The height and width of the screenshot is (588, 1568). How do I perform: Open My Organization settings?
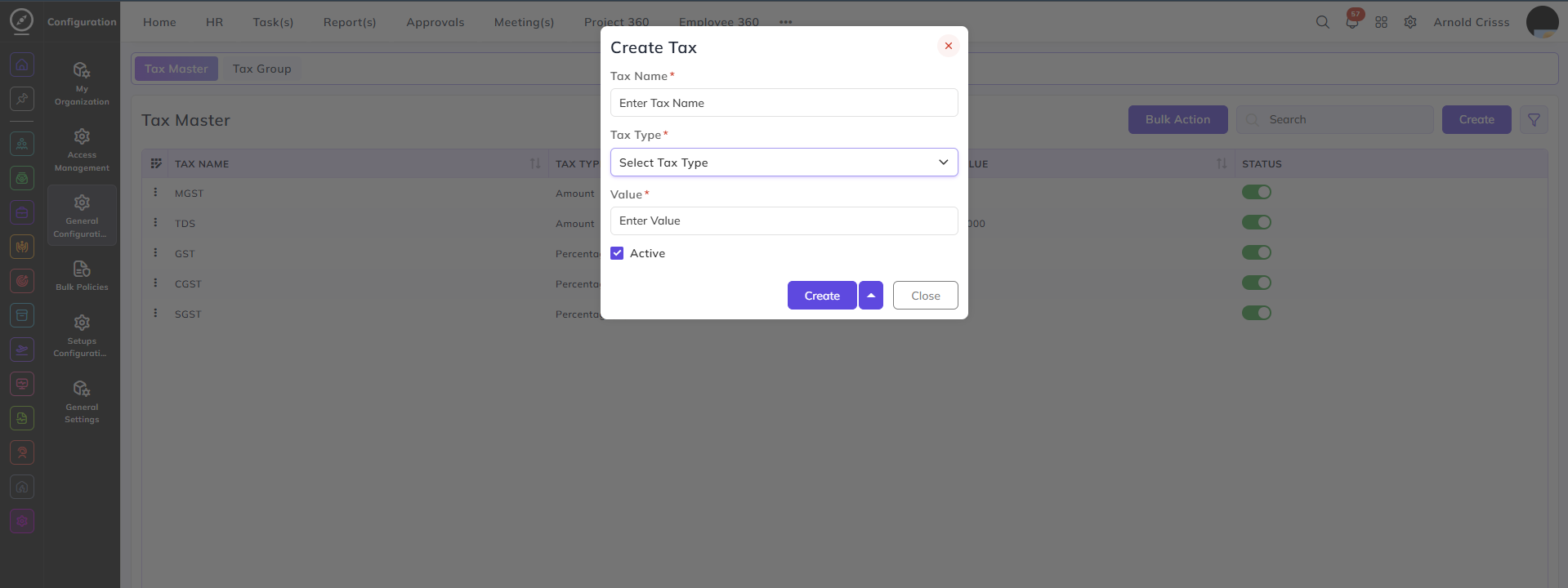(x=82, y=83)
